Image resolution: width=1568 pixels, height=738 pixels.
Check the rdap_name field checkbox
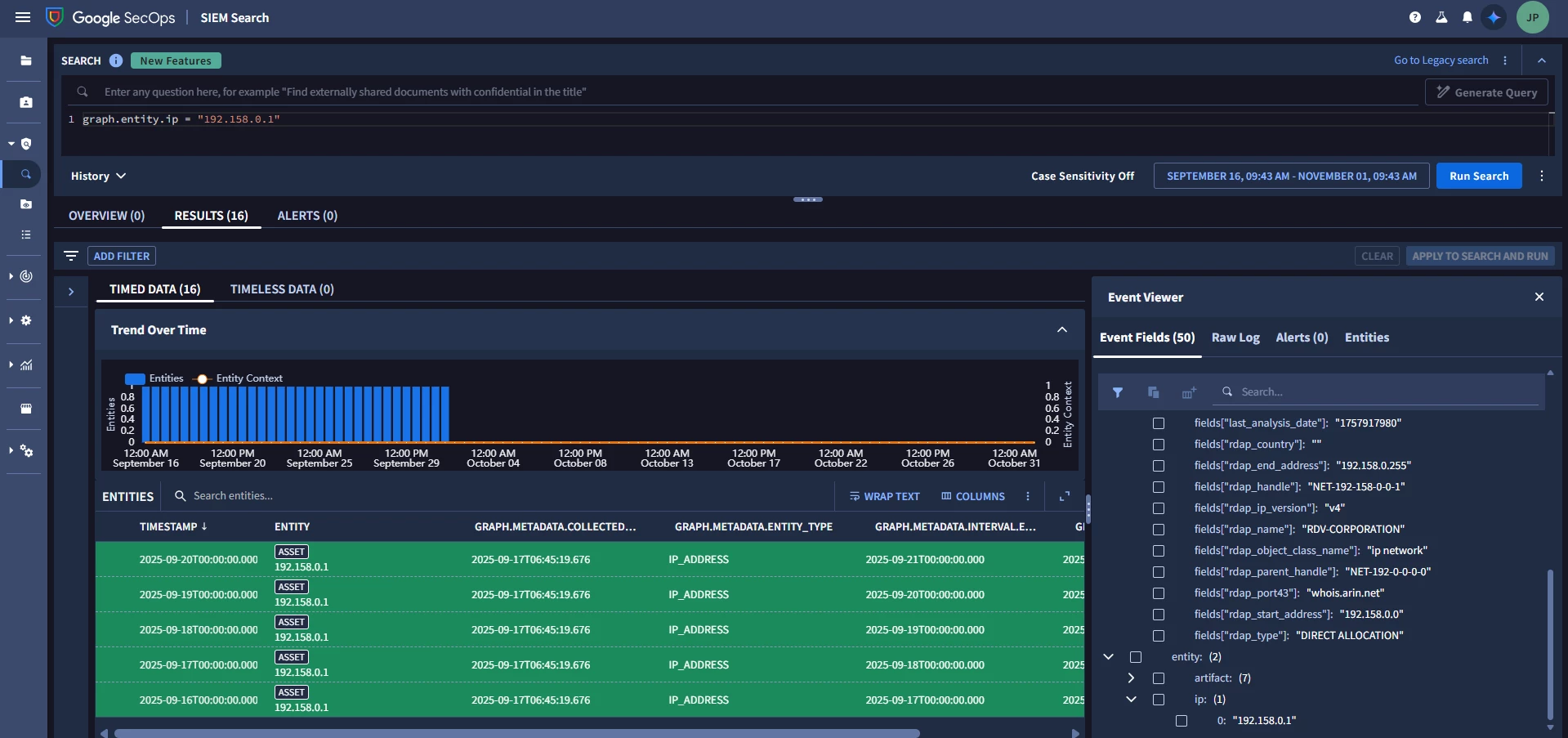pos(1159,530)
